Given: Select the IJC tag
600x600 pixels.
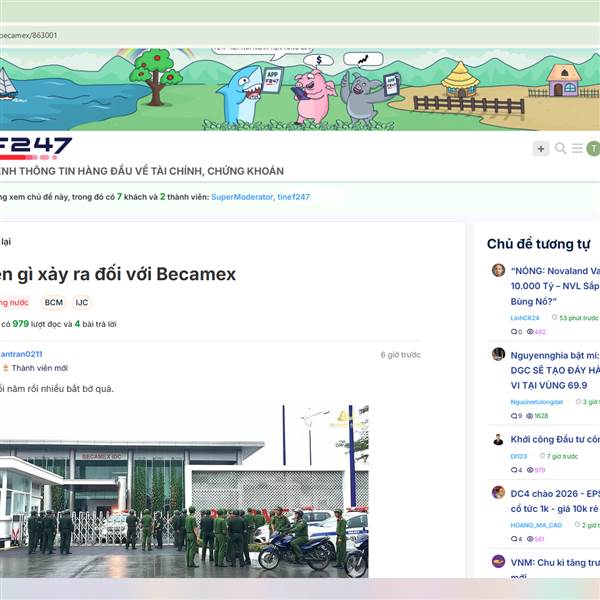Looking at the screenshot, I should point(82,302).
